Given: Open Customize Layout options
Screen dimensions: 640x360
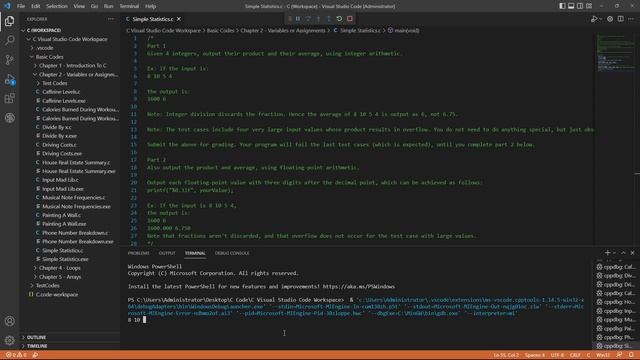Looking at the screenshot, I should point(589,6).
